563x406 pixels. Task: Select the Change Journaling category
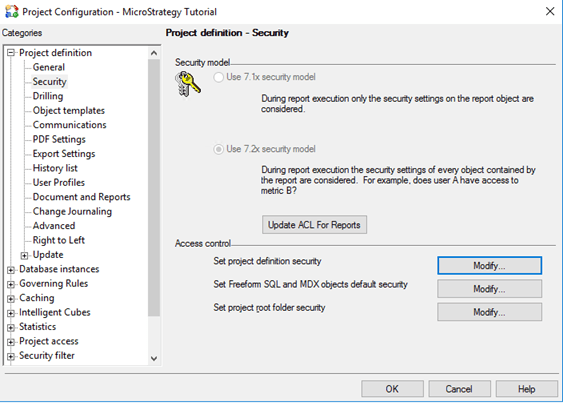click(72, 211)
